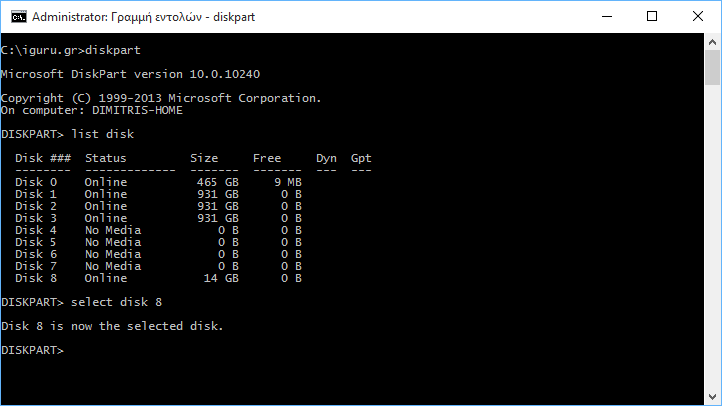Click the '9 MB' free value of Disk 0
The height and width of the screenshot is (406, 722).
pyautogui.click(x=288, y=182)
